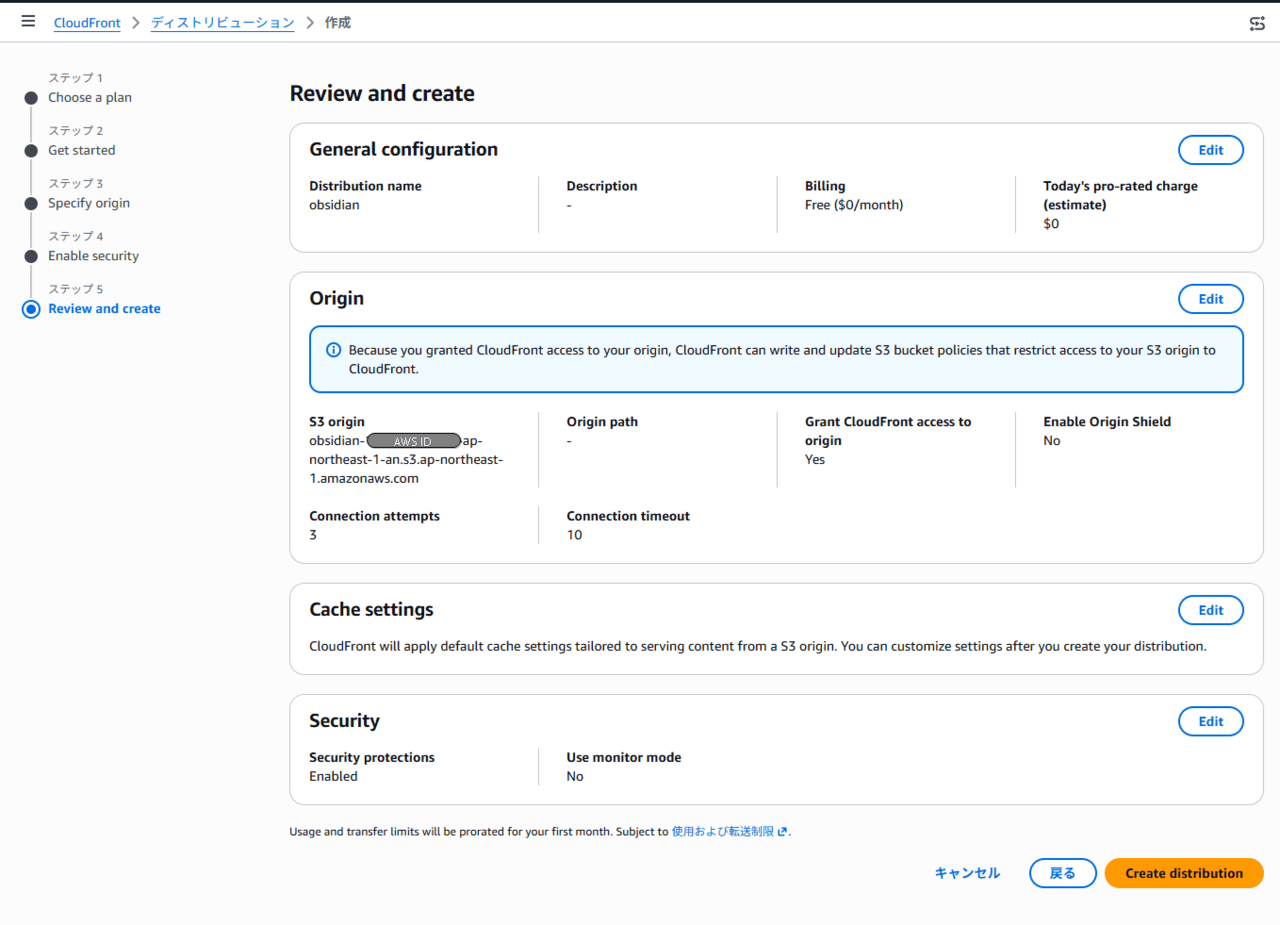Select the Review and create step
Viewport: 1280px width, 925px height.
[x=104, y=309]
